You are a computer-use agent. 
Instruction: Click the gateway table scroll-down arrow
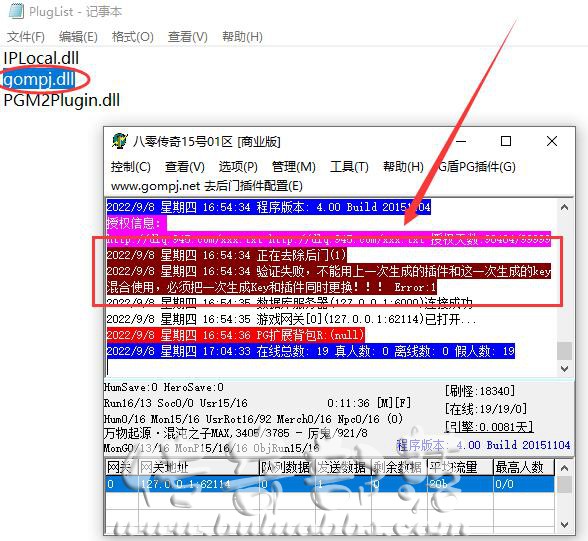(x=564, y=525)
